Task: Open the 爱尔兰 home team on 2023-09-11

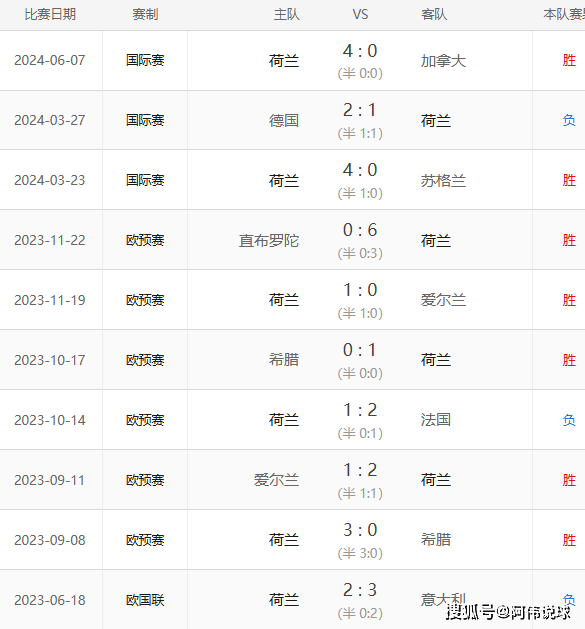Action: (276, 480)
